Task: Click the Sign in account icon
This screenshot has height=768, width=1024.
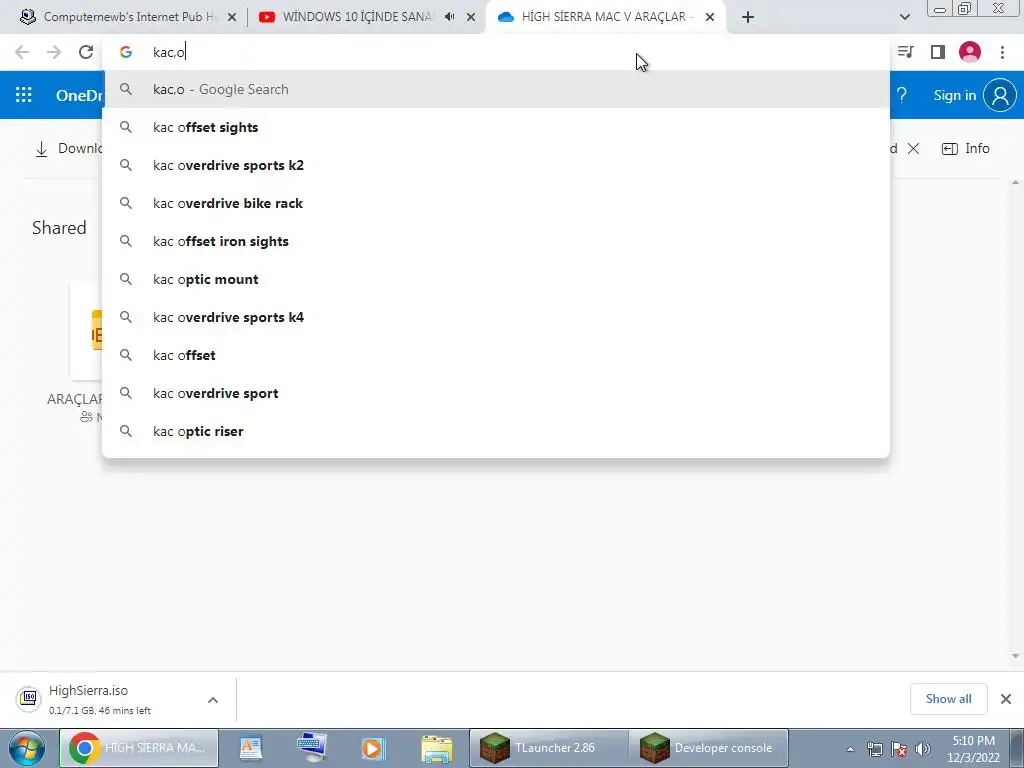Action: pyautogui.click(x=1000, y=95)
